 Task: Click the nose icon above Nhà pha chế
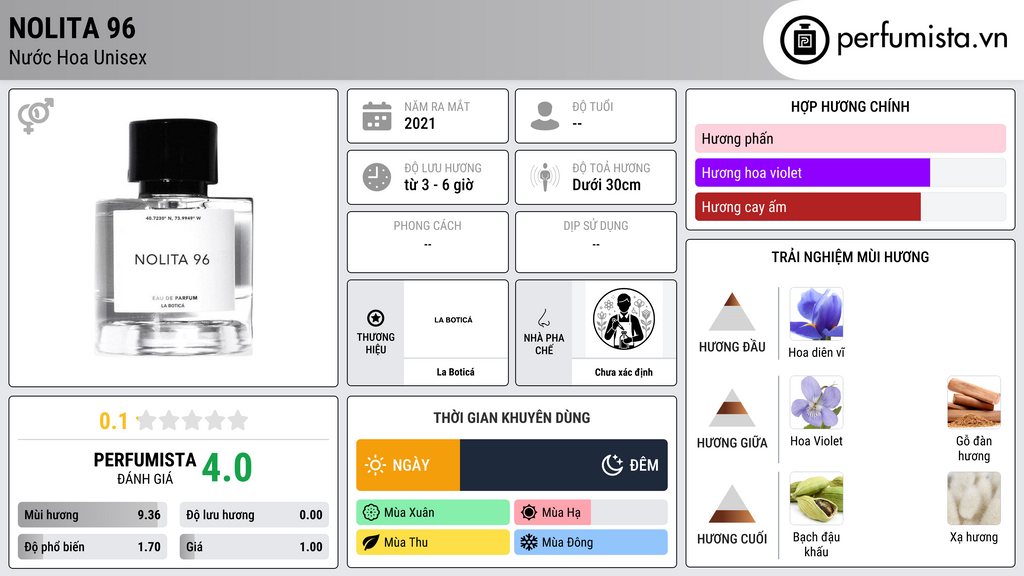[x=543, y=318]
